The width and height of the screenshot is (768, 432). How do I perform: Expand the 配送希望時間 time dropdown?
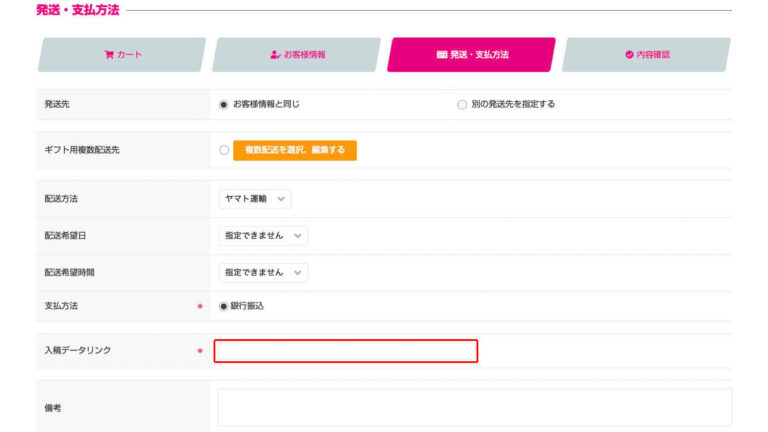263,272
